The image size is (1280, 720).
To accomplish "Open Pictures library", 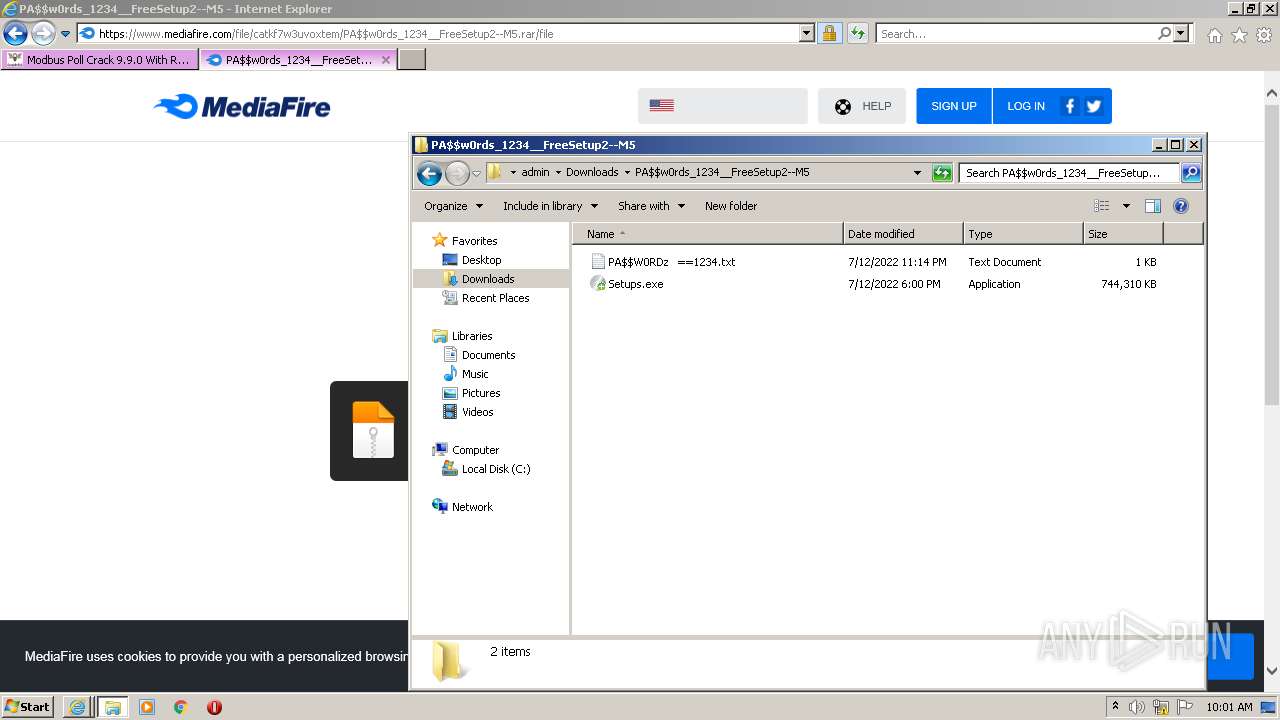I will [481, 393].
